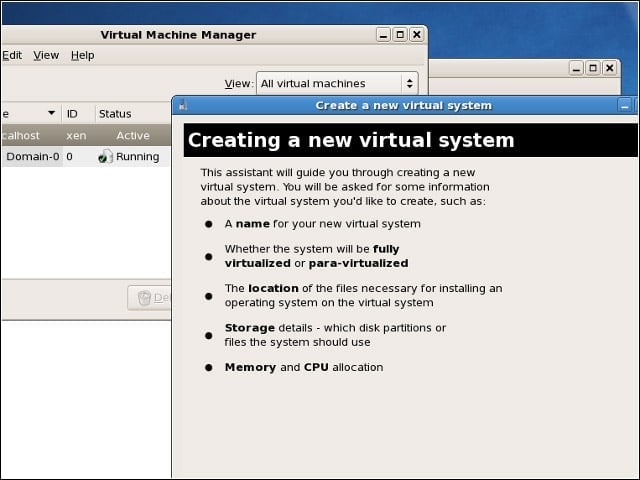Viewport: 640px width, 480px height.
Task: Maximize the Virtual Machine Manager window
Action: tap(400, 35)
